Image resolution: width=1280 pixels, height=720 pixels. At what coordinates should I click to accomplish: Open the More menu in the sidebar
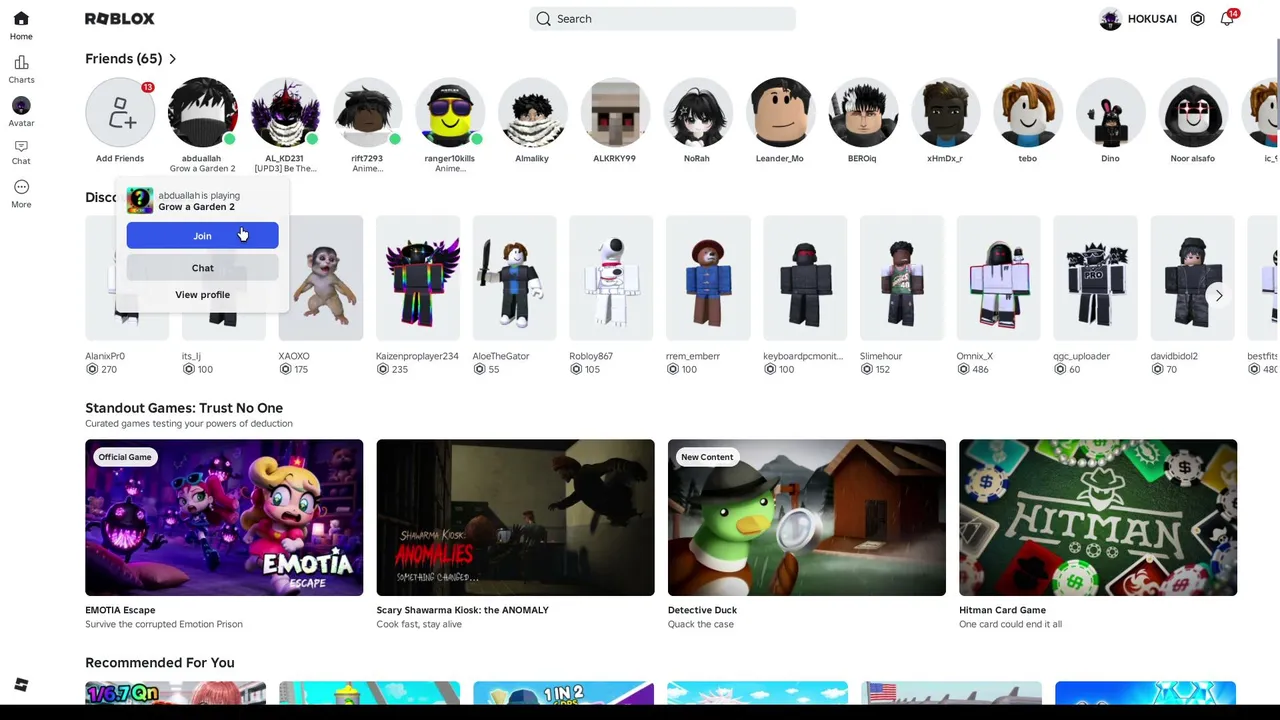pos(21,194)
